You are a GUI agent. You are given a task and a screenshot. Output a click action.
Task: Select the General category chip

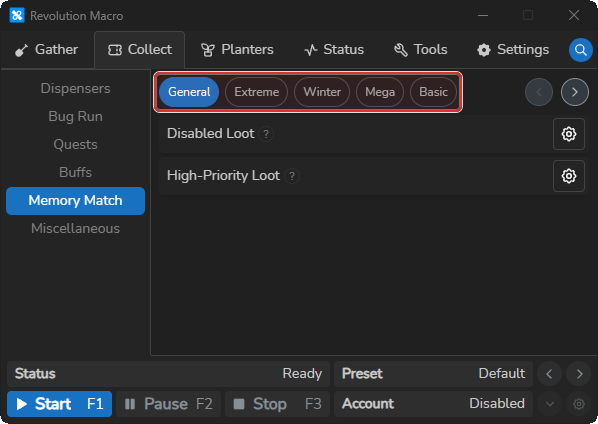189,92
